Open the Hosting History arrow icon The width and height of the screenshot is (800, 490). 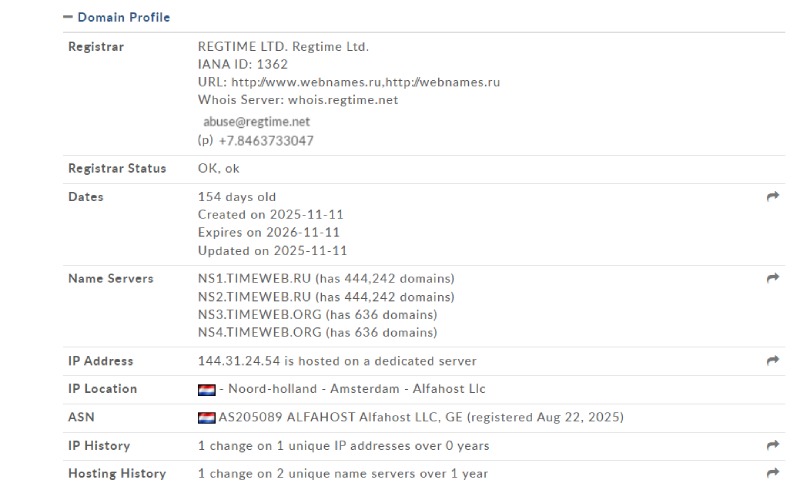click(772, 473)
